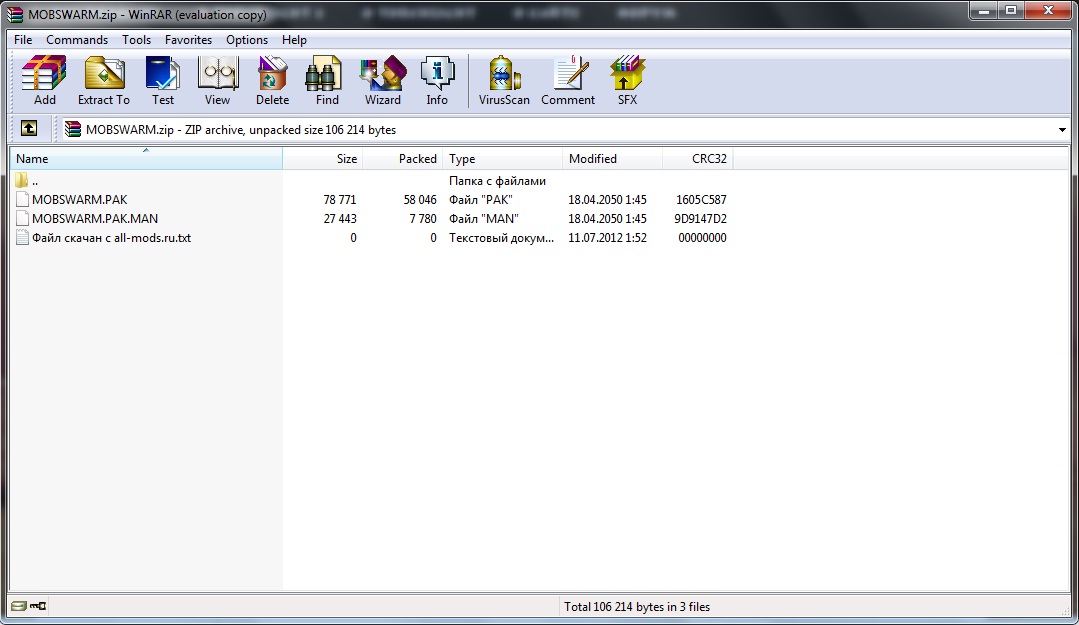Click the View file icon

click(217, 80)
